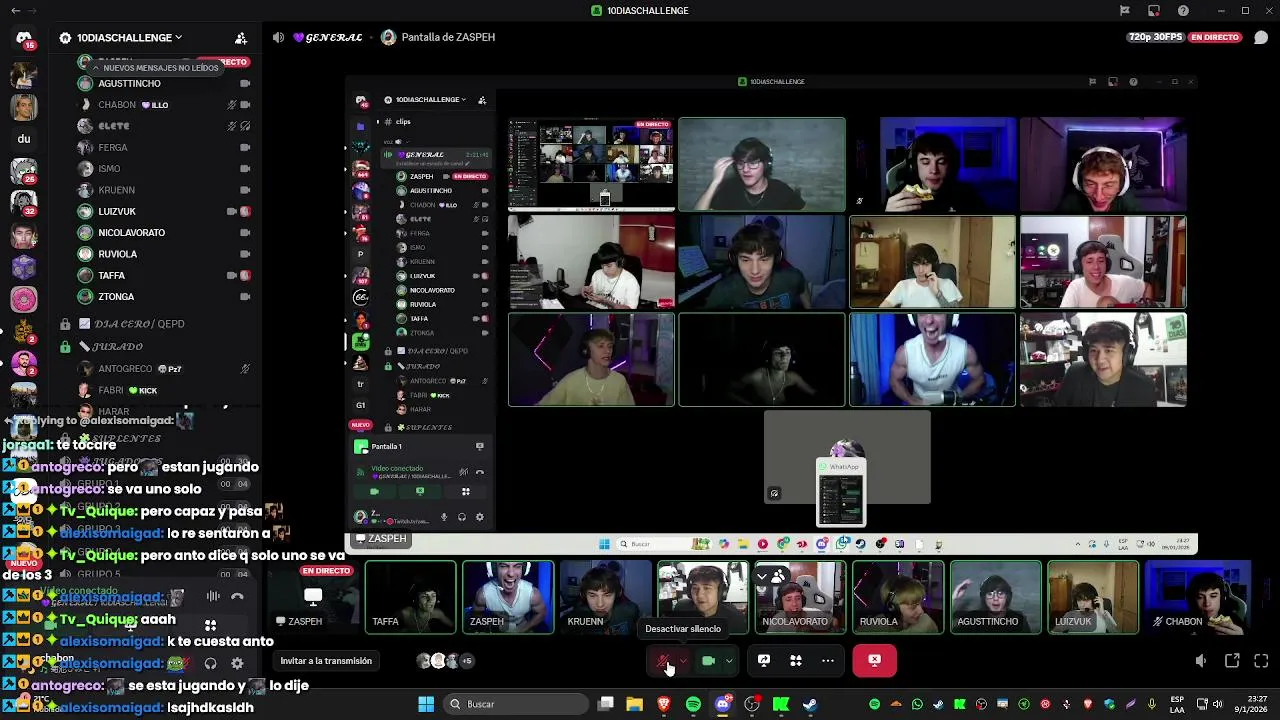
Task: Focus KRUENN's video tile
Action: pos(605,598)
